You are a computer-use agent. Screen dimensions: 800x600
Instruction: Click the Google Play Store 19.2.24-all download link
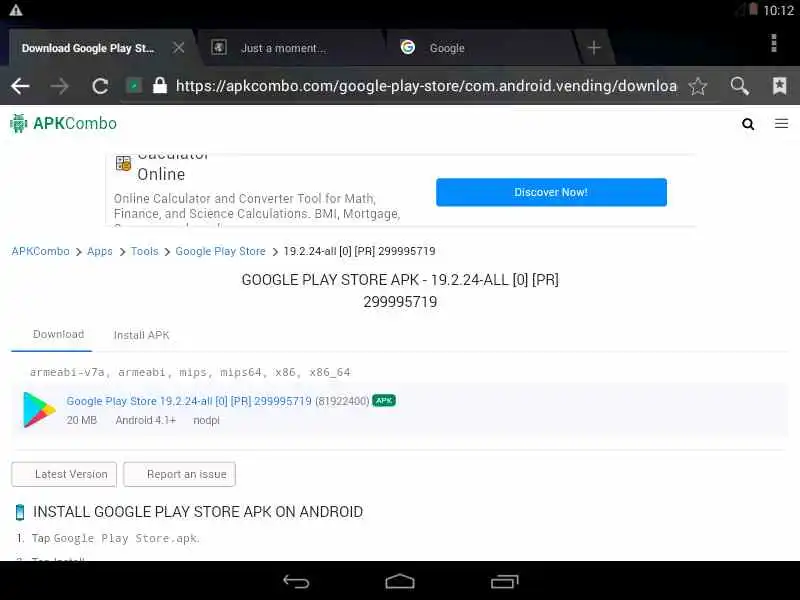[189, 401]
